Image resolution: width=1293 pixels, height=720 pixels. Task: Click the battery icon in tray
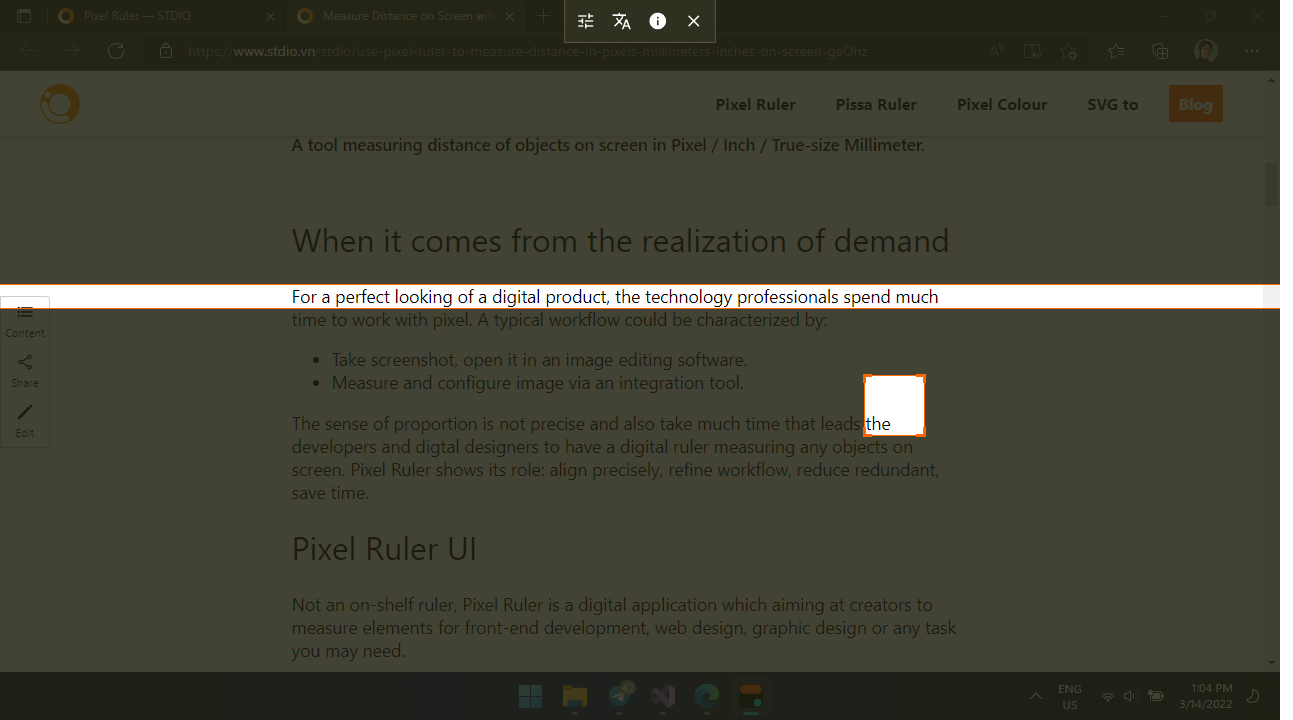click(x=1156, y=696)
